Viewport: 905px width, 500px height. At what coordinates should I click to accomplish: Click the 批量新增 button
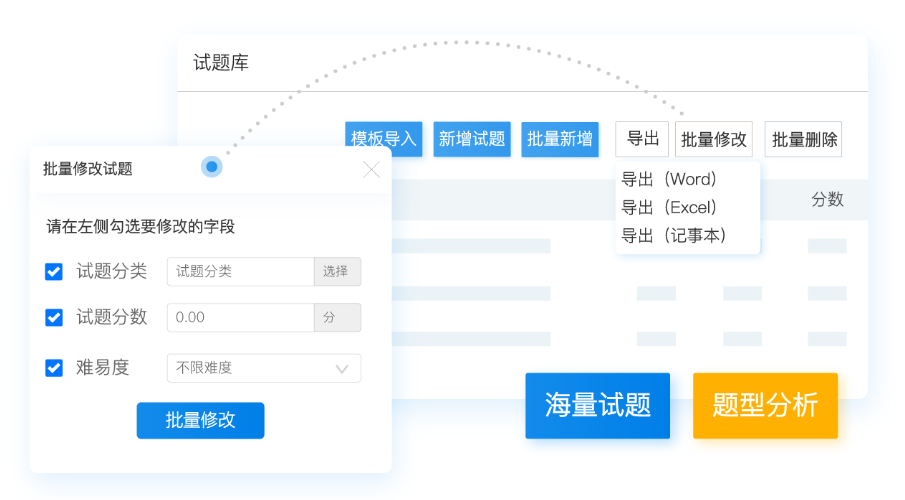click(x=560, y=140)
